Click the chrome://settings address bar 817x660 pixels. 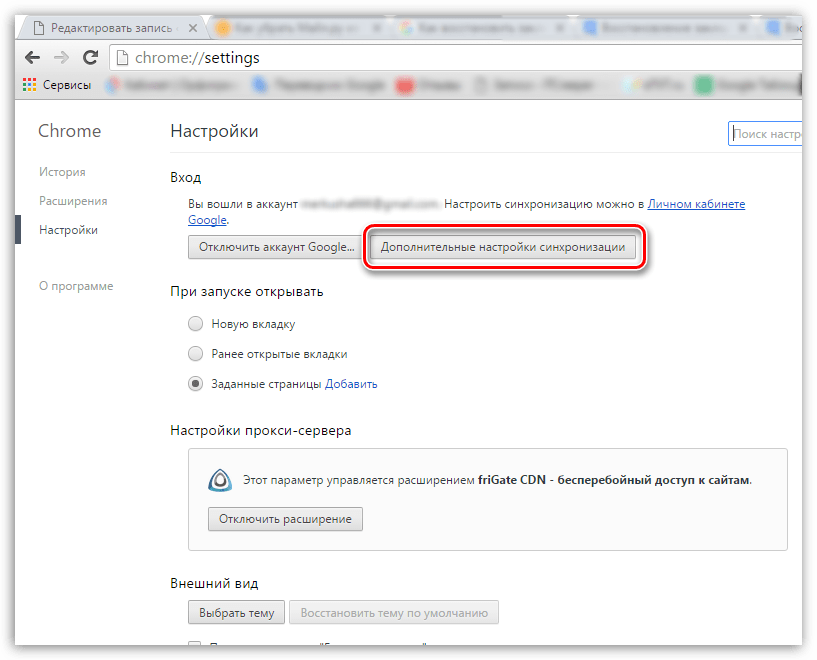pyautogui.click(x=456, y=58)
